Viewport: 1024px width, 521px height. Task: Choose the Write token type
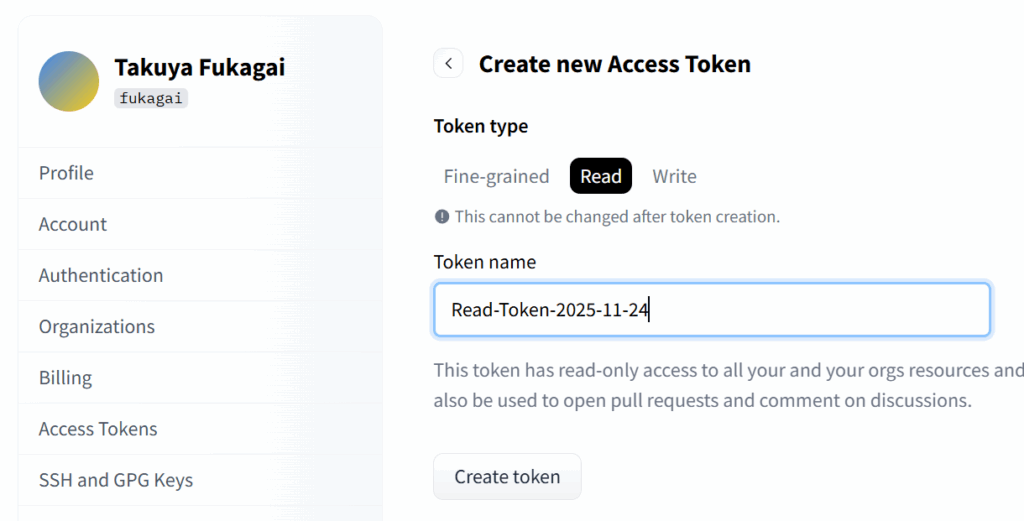coord(674,176)
